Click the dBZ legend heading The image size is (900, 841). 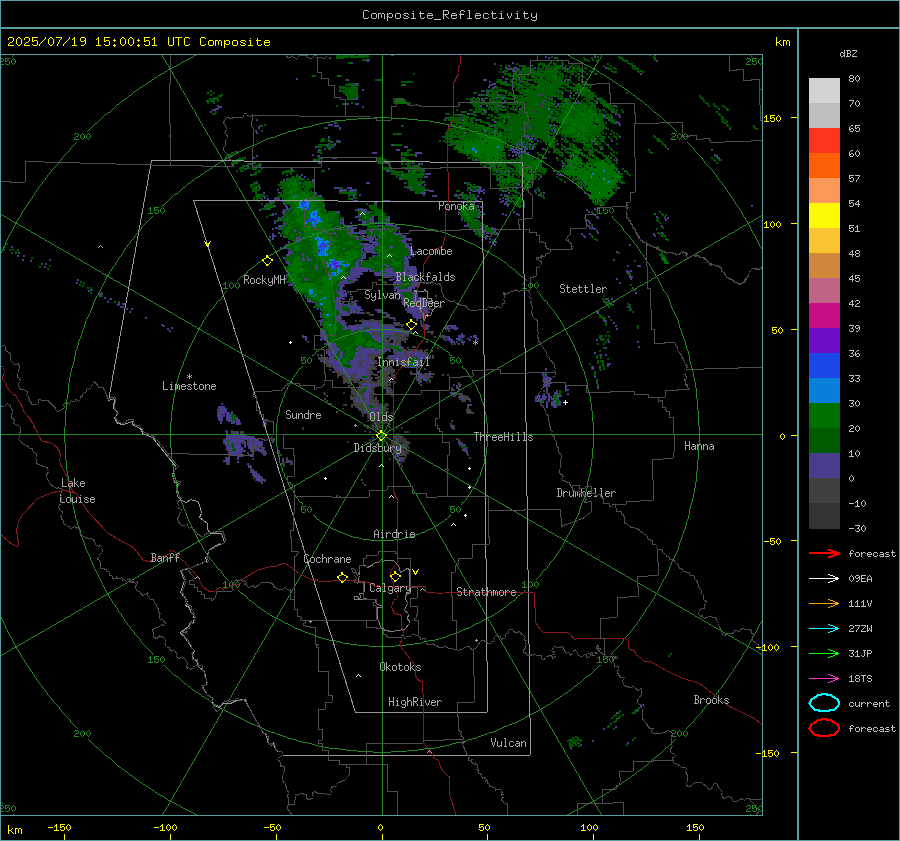pos(848,53)
